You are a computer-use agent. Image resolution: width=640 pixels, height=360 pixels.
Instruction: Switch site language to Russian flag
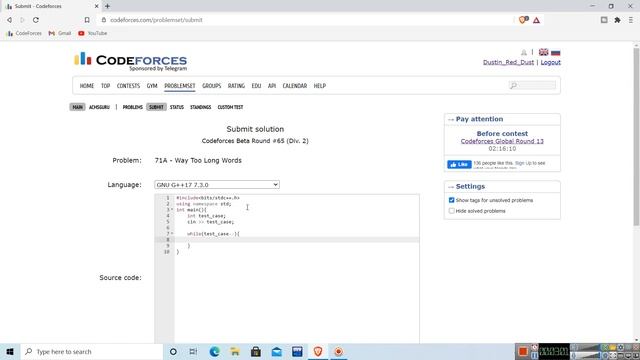556,52
